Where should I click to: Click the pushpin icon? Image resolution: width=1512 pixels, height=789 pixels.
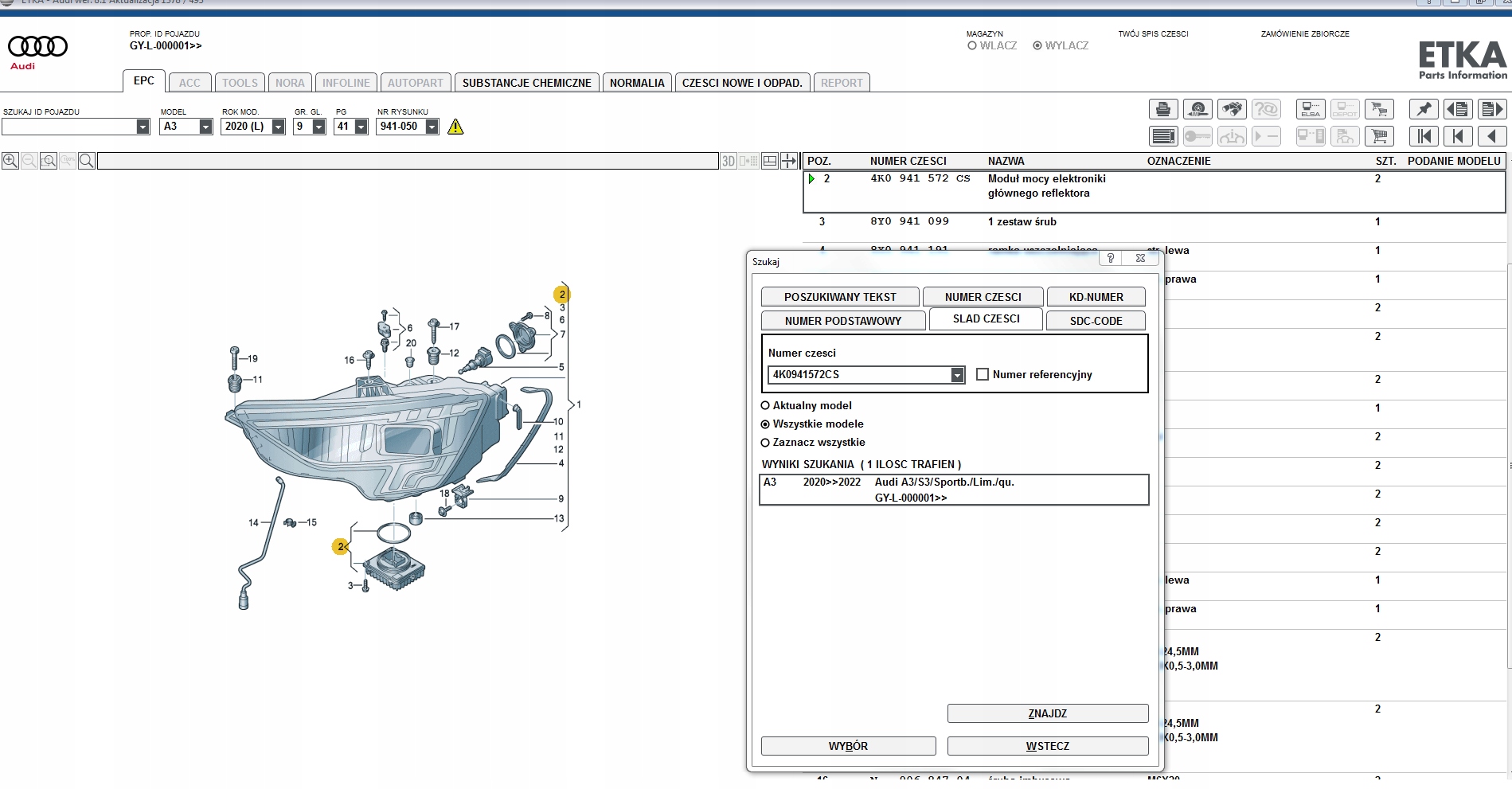point(1424,109)
